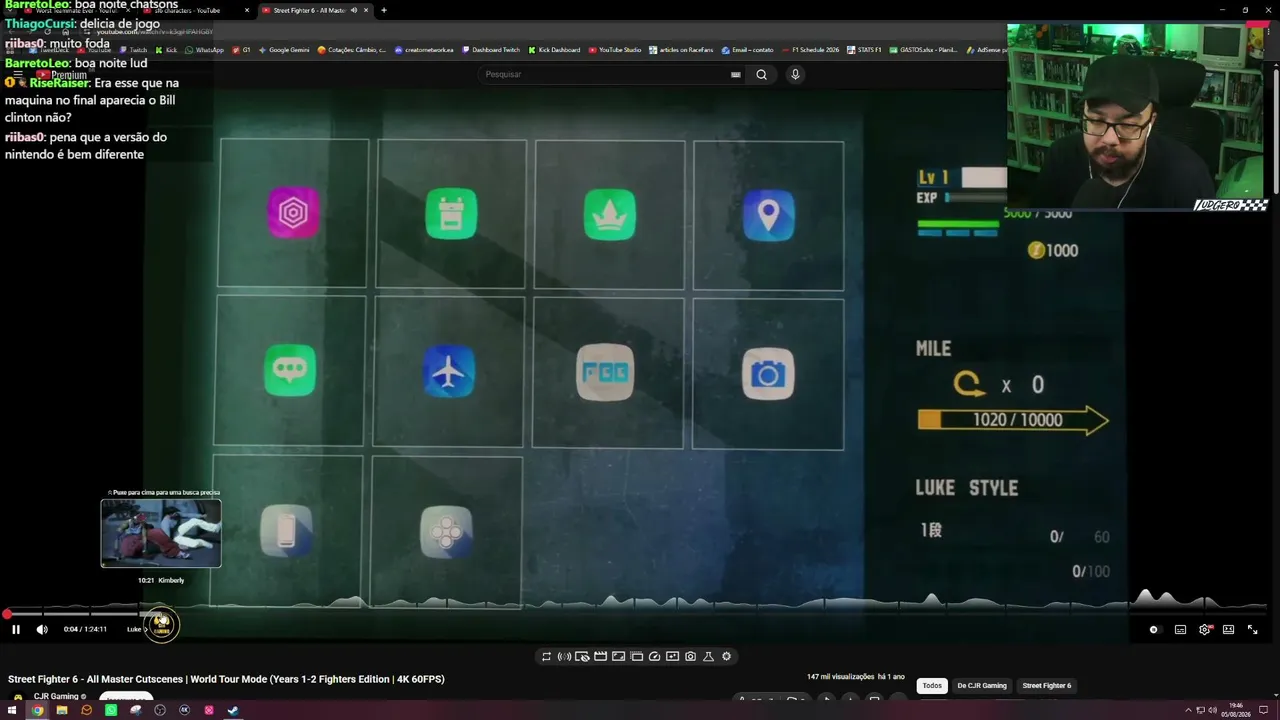Click the gamepad app icon

[446, 532]
